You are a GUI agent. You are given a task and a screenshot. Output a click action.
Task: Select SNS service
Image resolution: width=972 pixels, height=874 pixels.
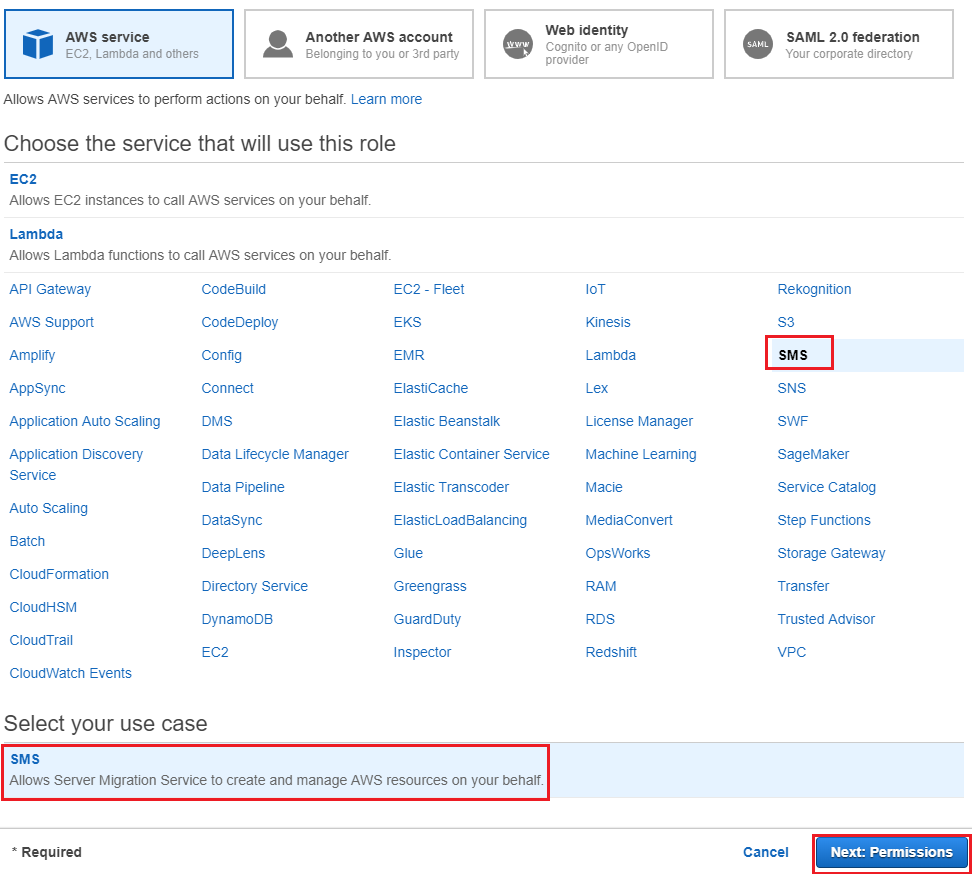pos(792,388)
